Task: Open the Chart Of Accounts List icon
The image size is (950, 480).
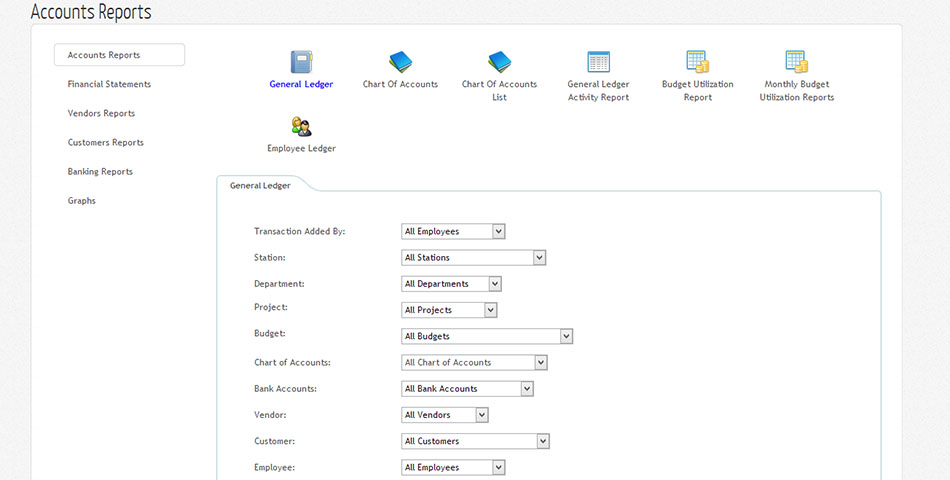Action: click(499, 62)
